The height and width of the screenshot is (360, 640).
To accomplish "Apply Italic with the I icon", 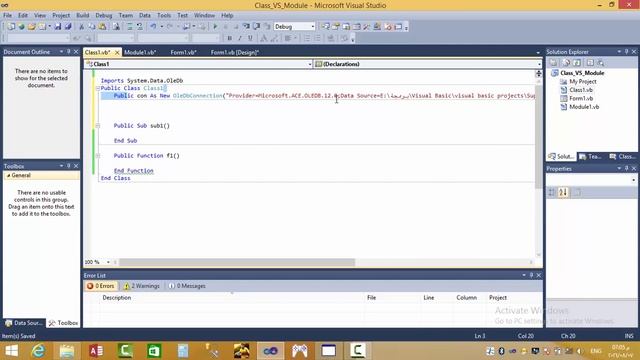I will pos(240,38).
